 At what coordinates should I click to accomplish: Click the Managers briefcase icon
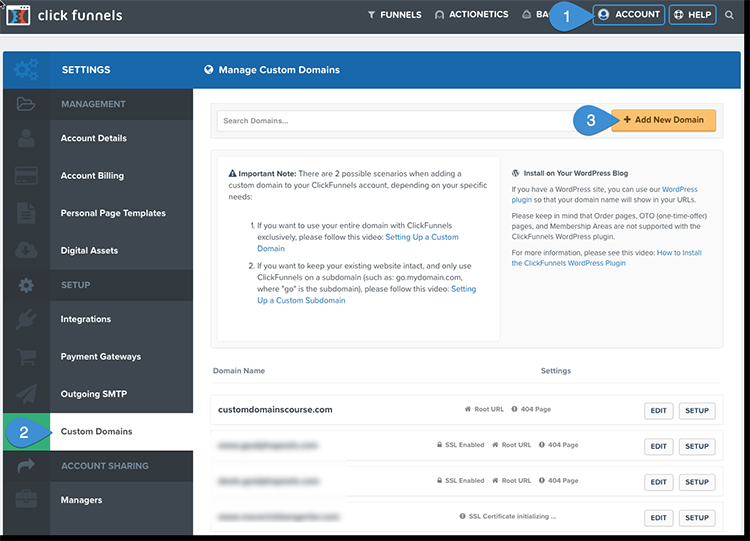click(x=26, y=499)
